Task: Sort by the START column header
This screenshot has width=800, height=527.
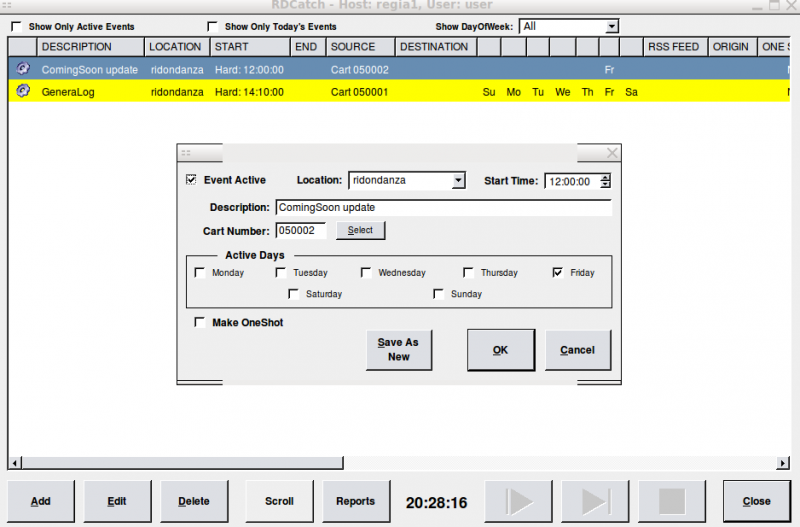Action: [248, 47]
